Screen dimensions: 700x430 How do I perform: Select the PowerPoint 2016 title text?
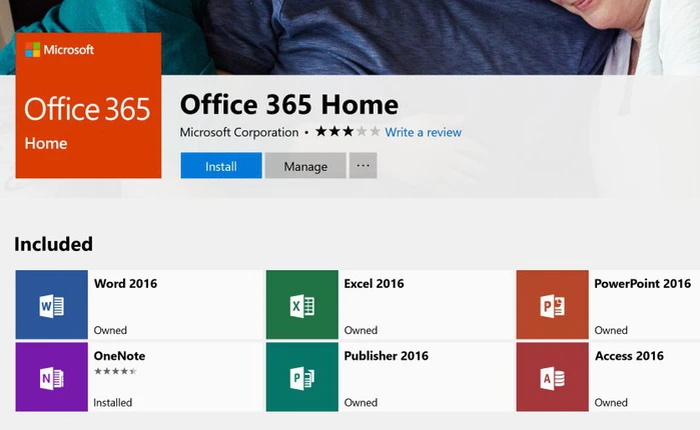tap(642, 284)
